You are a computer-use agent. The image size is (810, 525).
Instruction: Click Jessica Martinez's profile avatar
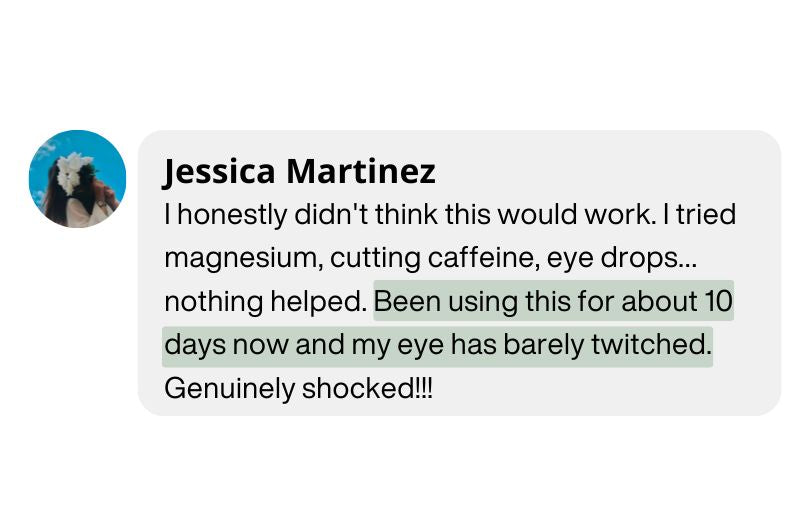tap(78, 179)
